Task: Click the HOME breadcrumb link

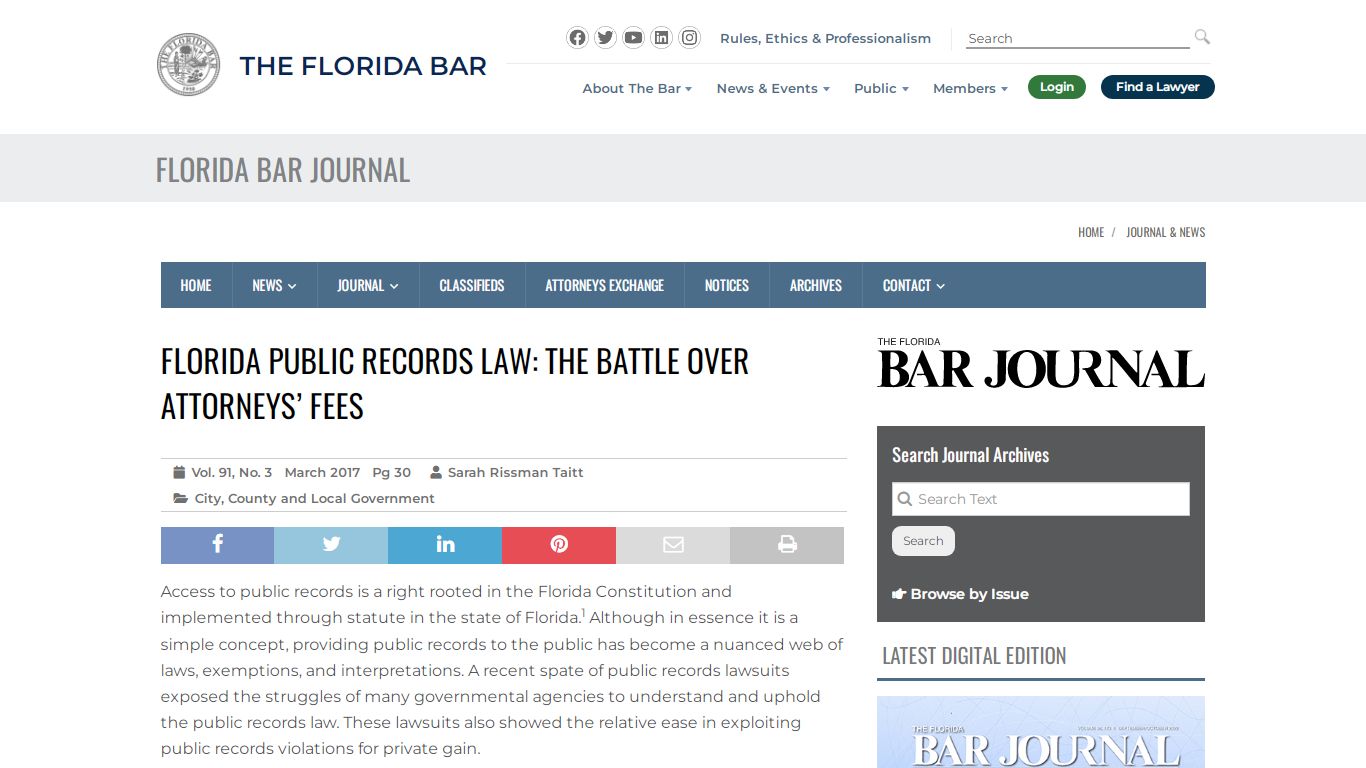Action: pyautogui.click(x=1091, y=232)
